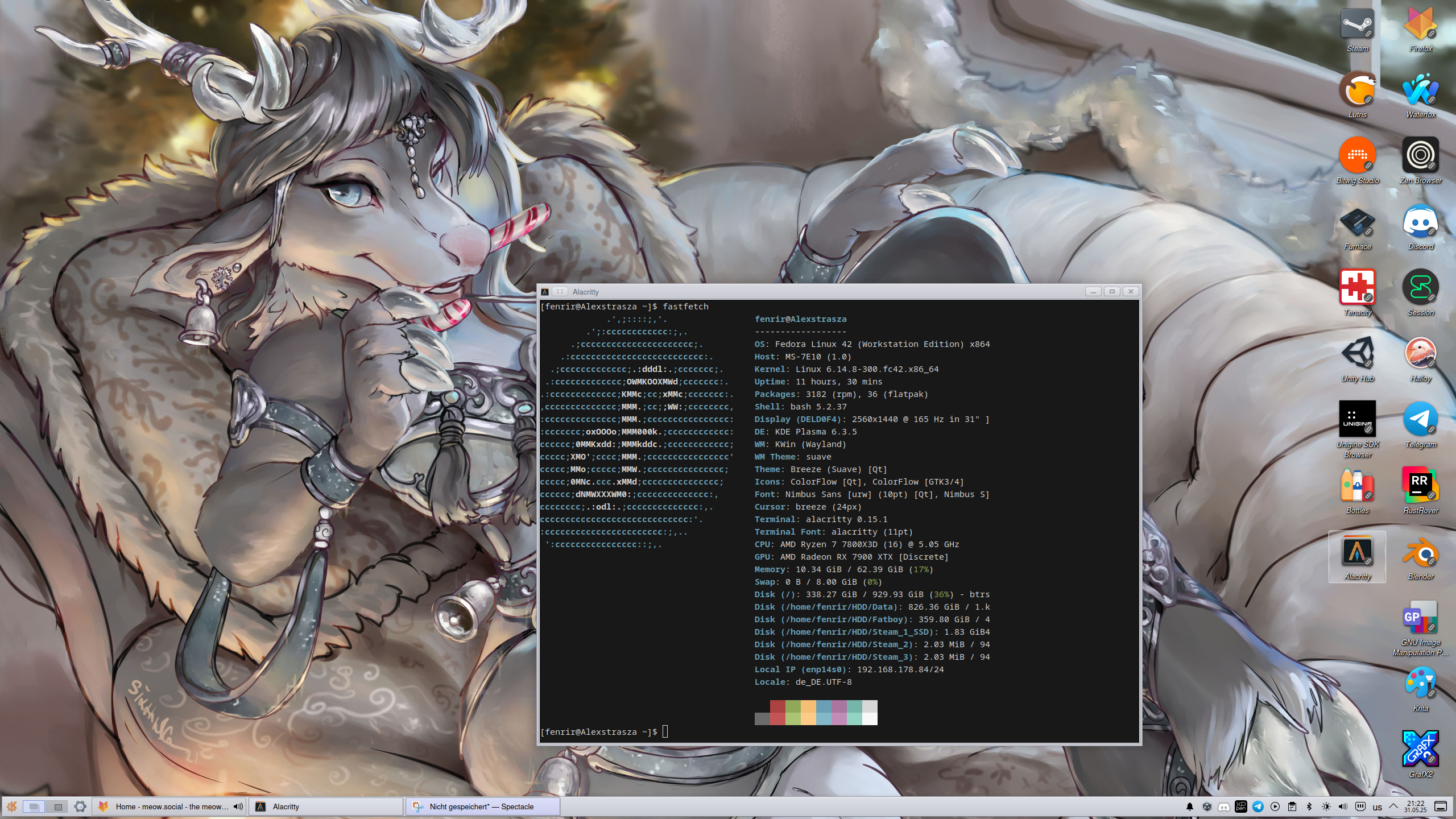
Task: Select the GNU Image Manipulation Program icon
Action: tap(1421, 627)
